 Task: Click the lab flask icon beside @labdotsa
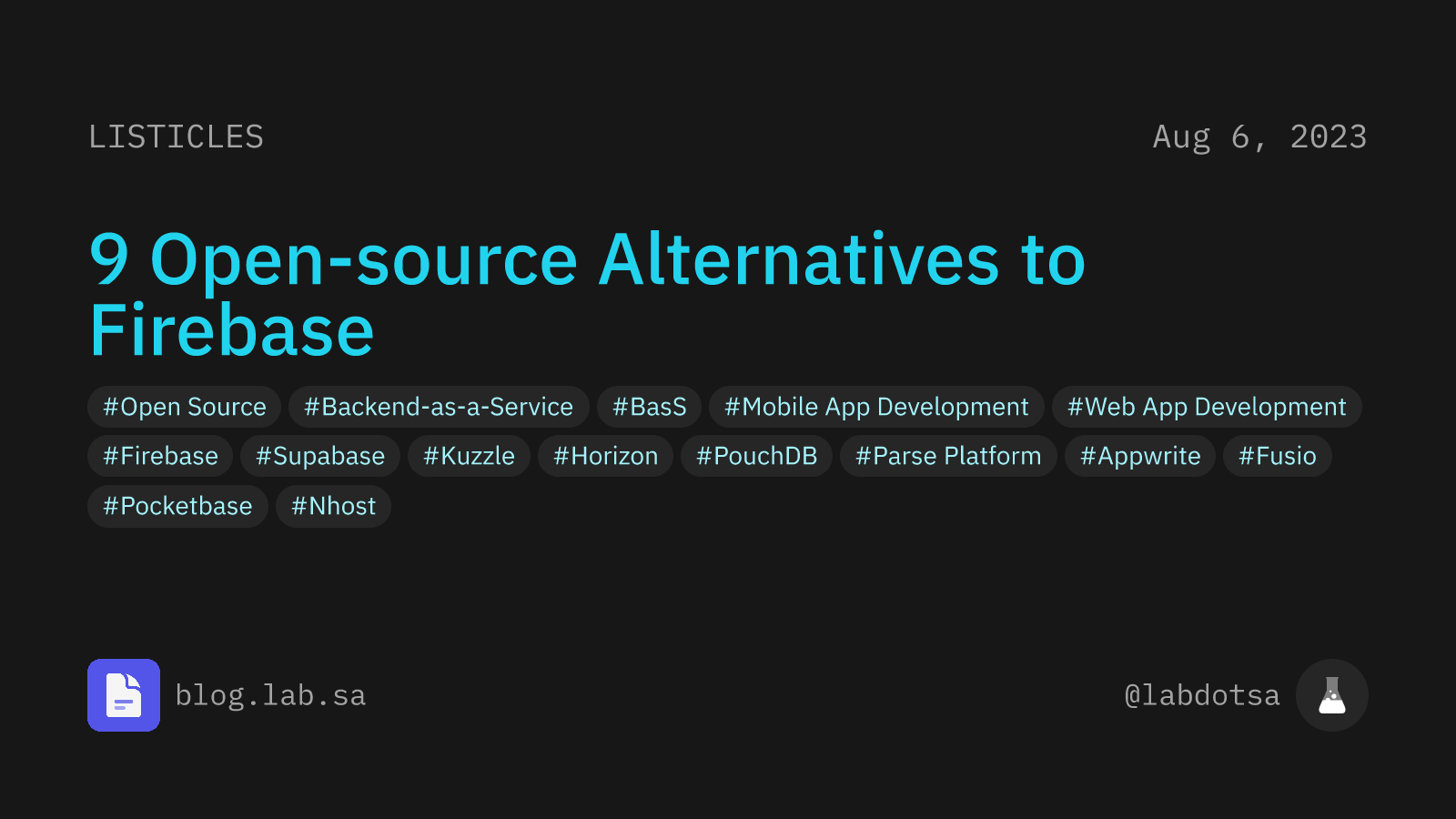tap(1331, 694)
